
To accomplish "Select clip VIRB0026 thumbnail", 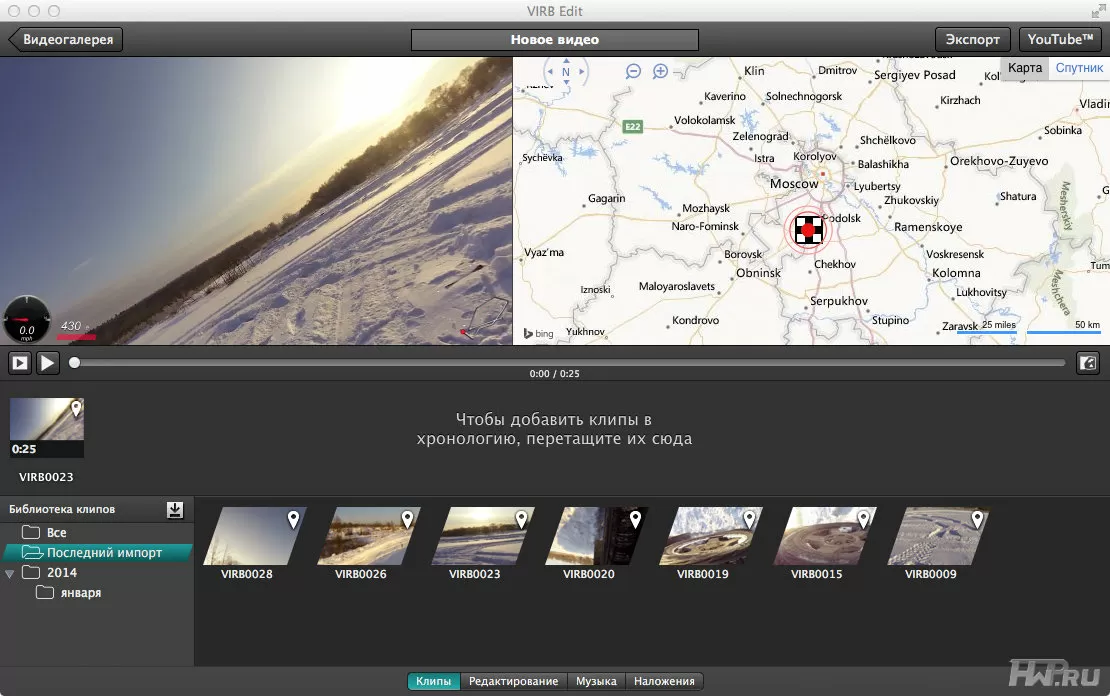I will 369,535.
